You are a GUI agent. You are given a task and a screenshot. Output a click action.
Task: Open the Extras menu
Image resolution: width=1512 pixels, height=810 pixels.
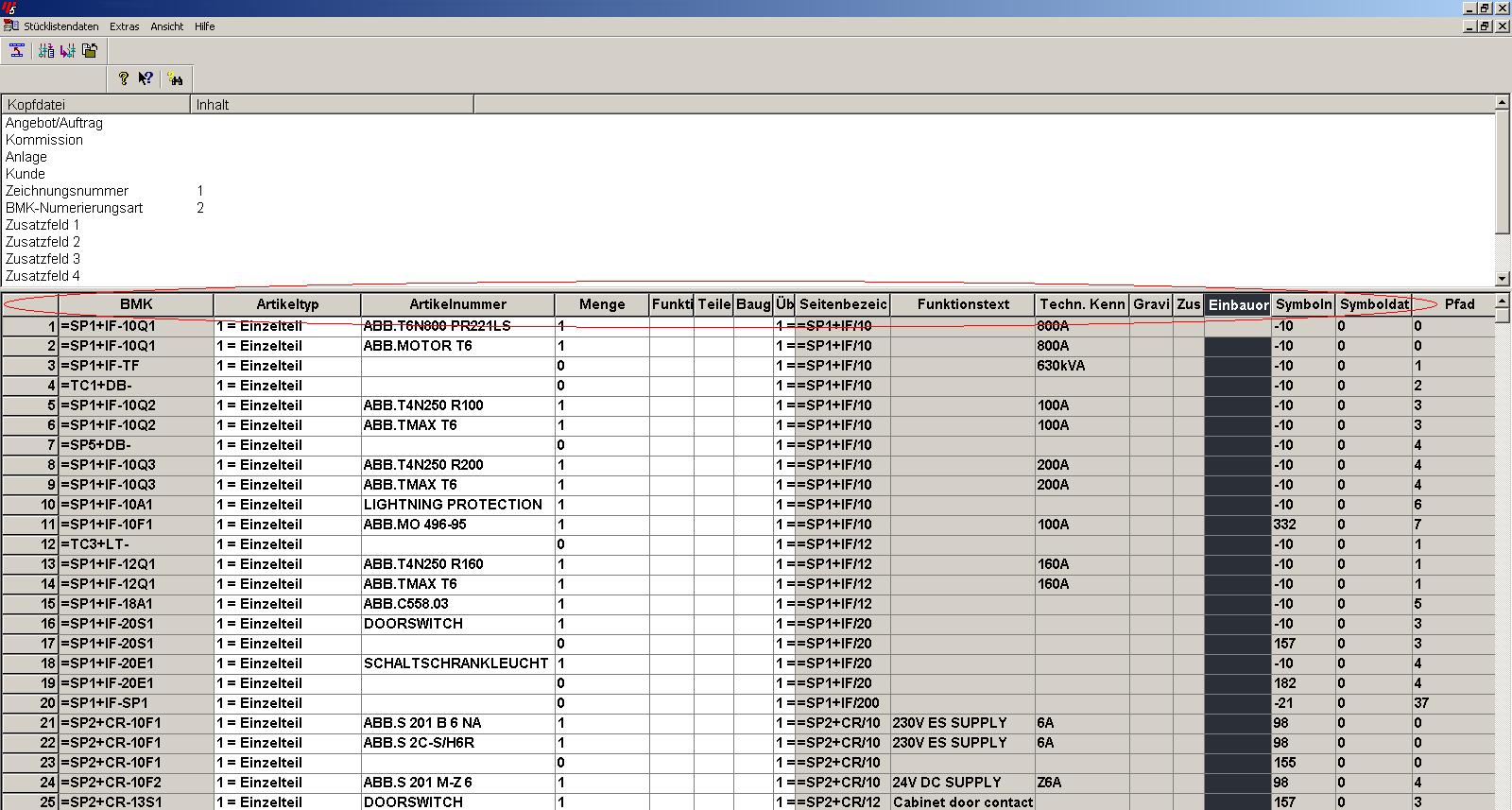[124, 26]
